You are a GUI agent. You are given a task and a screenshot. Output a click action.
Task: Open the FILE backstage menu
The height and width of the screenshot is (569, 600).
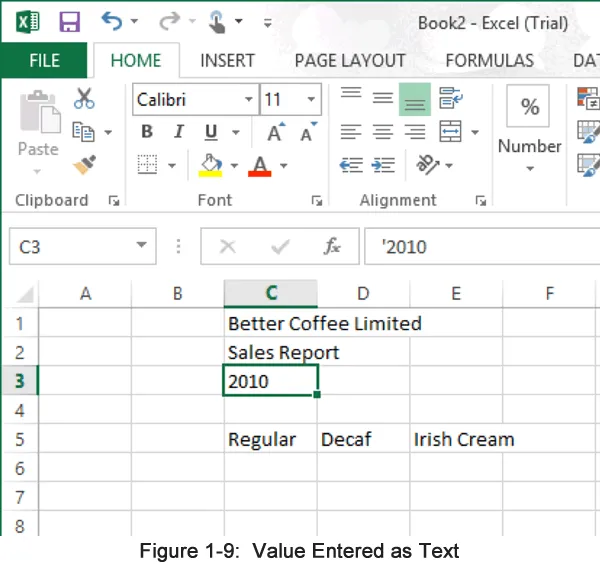44,61
